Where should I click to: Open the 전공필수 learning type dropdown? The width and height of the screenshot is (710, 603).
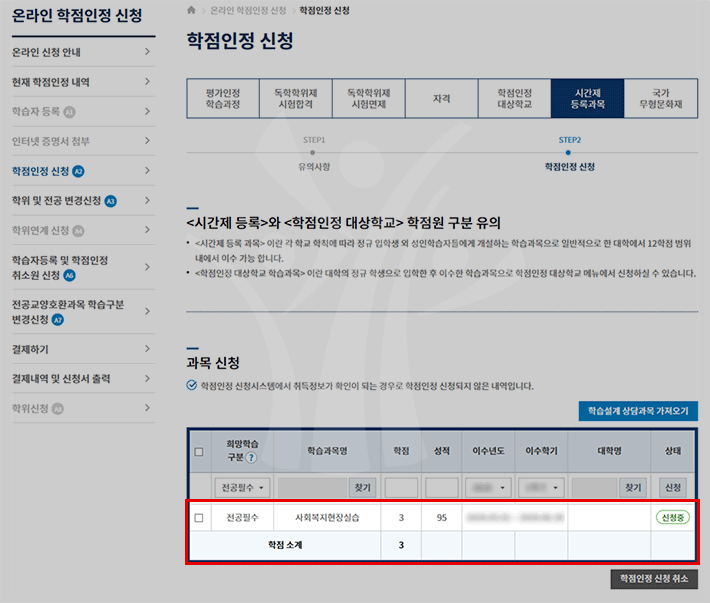coord(241,487)
